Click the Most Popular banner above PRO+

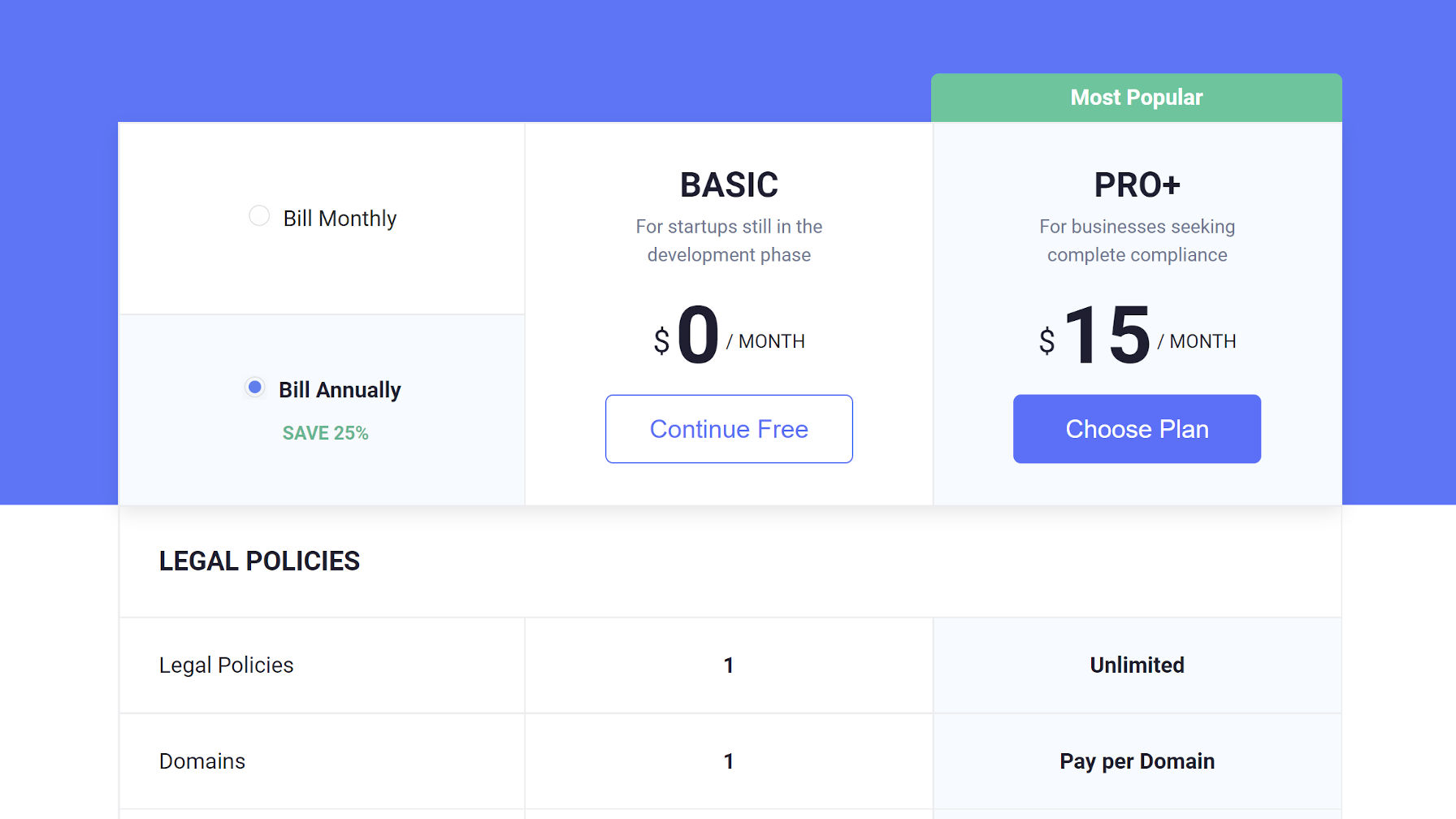1137,97
